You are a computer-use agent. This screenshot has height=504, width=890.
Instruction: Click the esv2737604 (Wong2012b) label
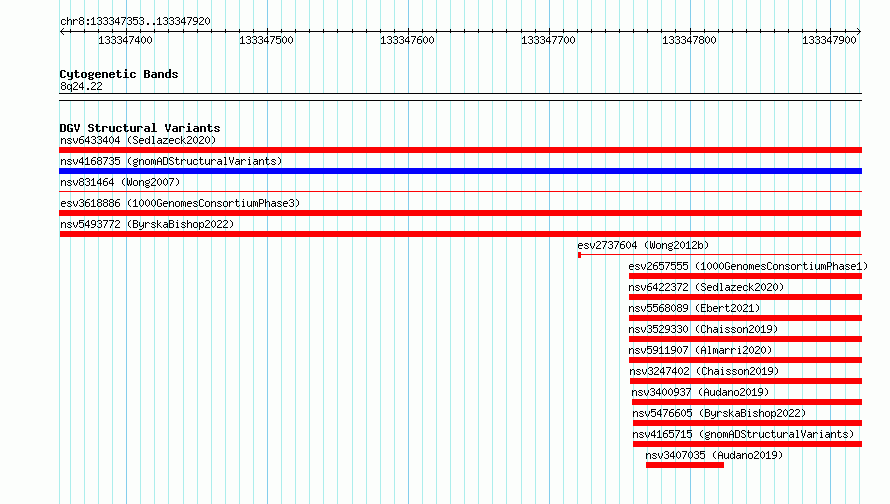(x=643, y=245)
